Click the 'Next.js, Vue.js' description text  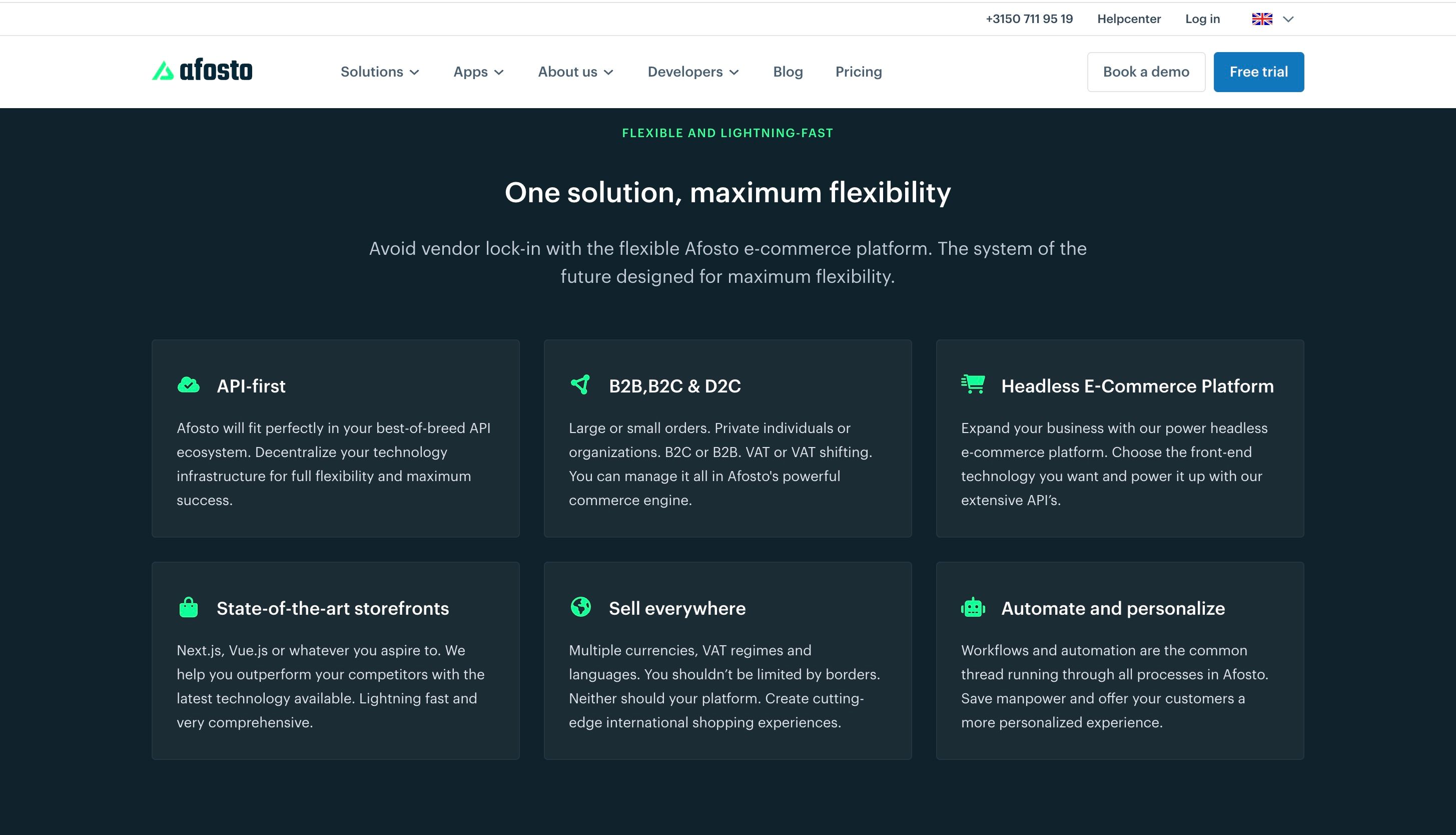click(x=331, y=686)
